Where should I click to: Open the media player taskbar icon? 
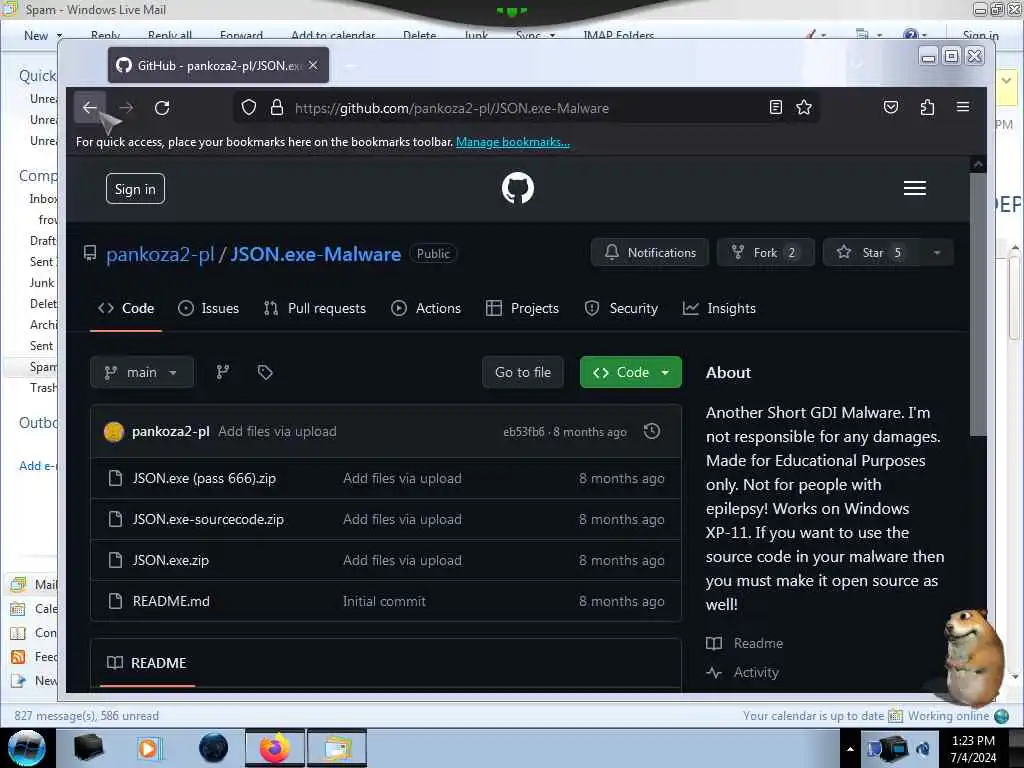point(148,748)
